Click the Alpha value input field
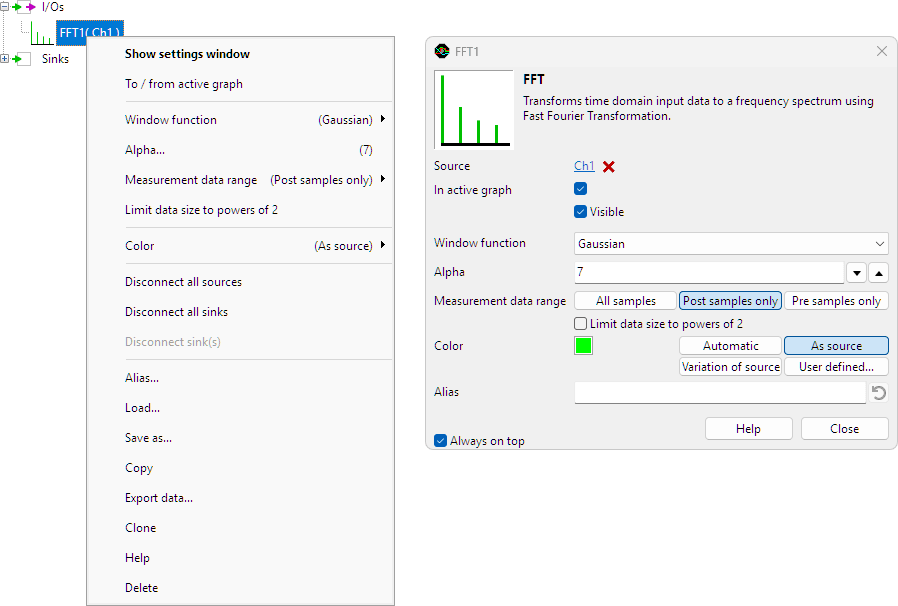Screen dimensions: 898x606 (x=709, y=272)
